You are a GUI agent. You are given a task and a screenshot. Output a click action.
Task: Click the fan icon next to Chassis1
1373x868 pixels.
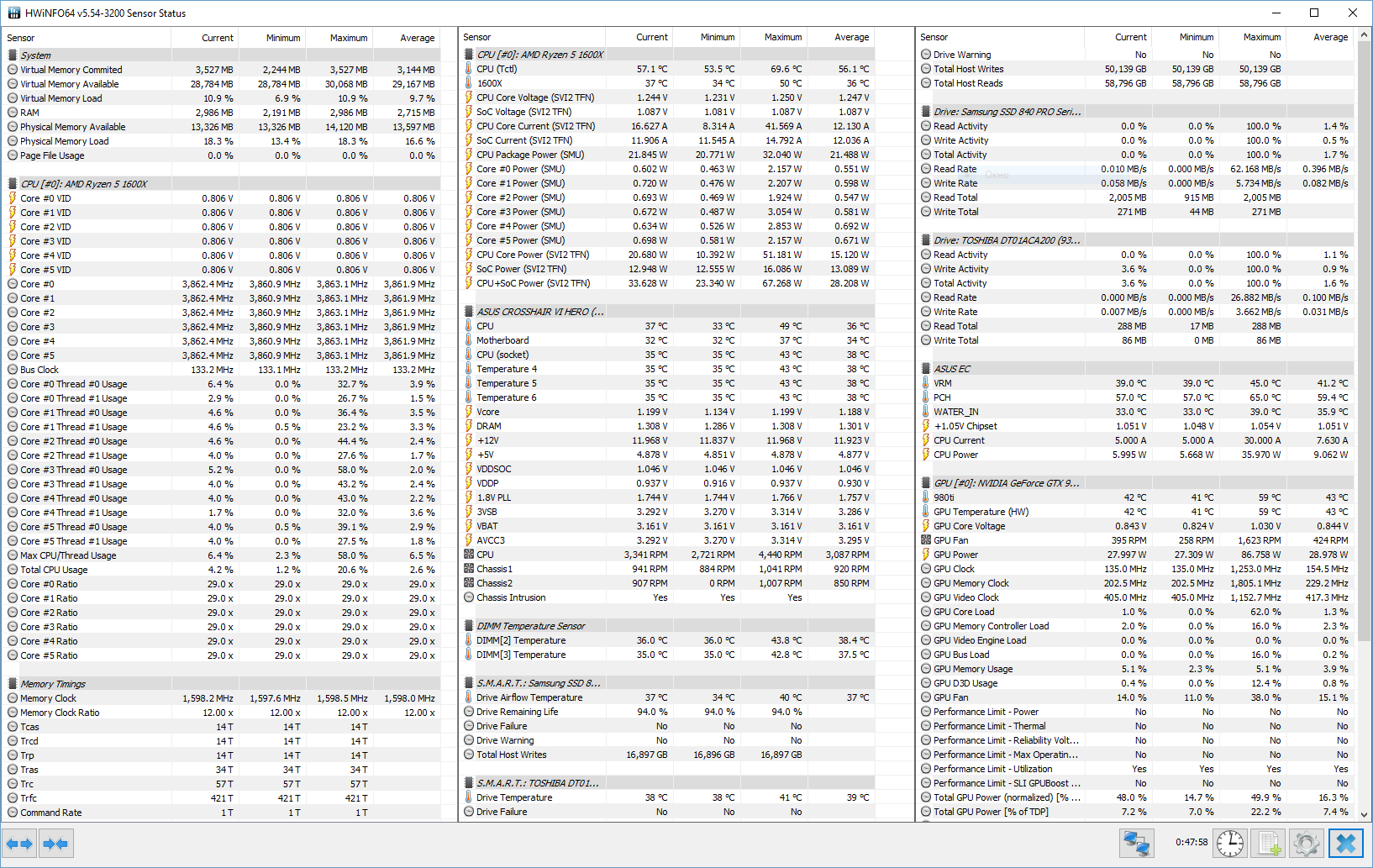click(x=469, y=569)
